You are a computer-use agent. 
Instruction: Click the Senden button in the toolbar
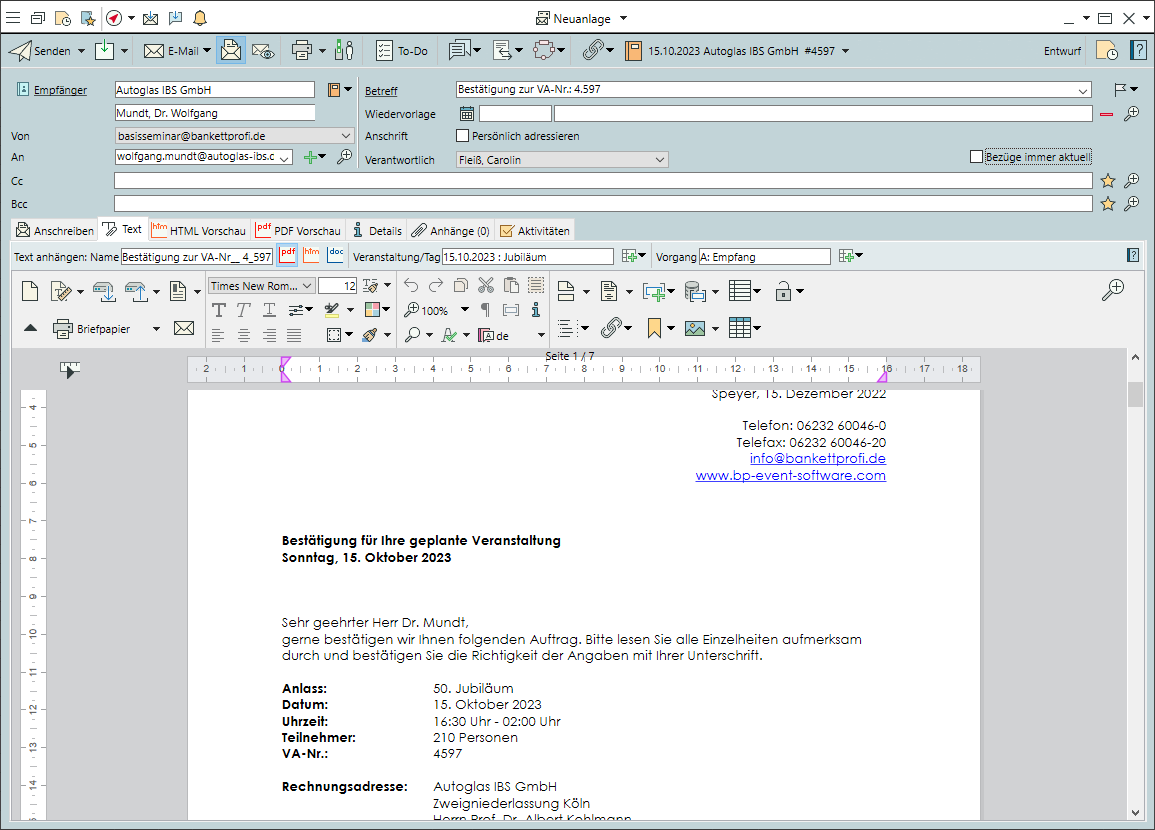tap(40, 51)
